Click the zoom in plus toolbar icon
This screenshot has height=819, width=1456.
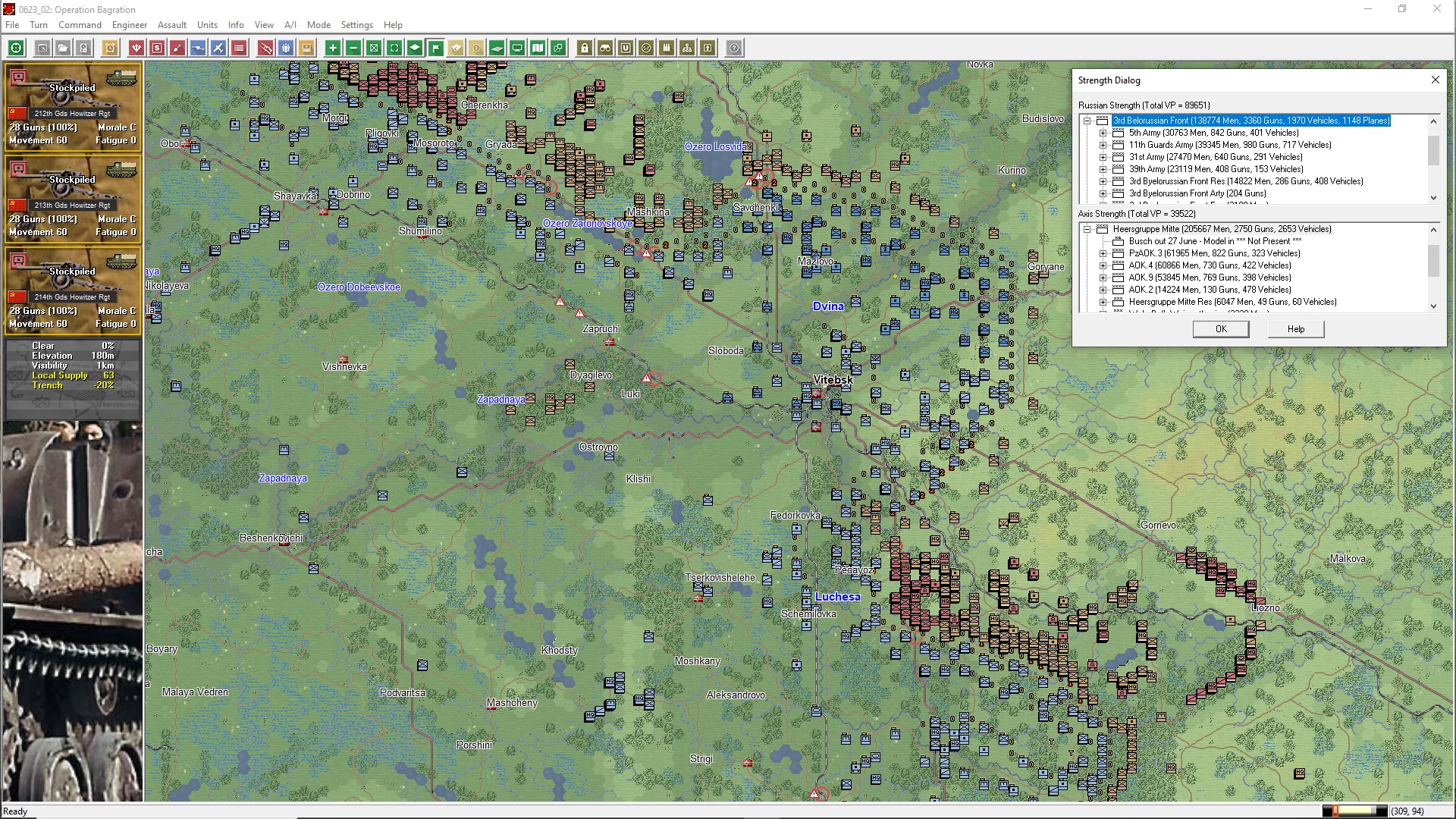[x=332, y=48]
